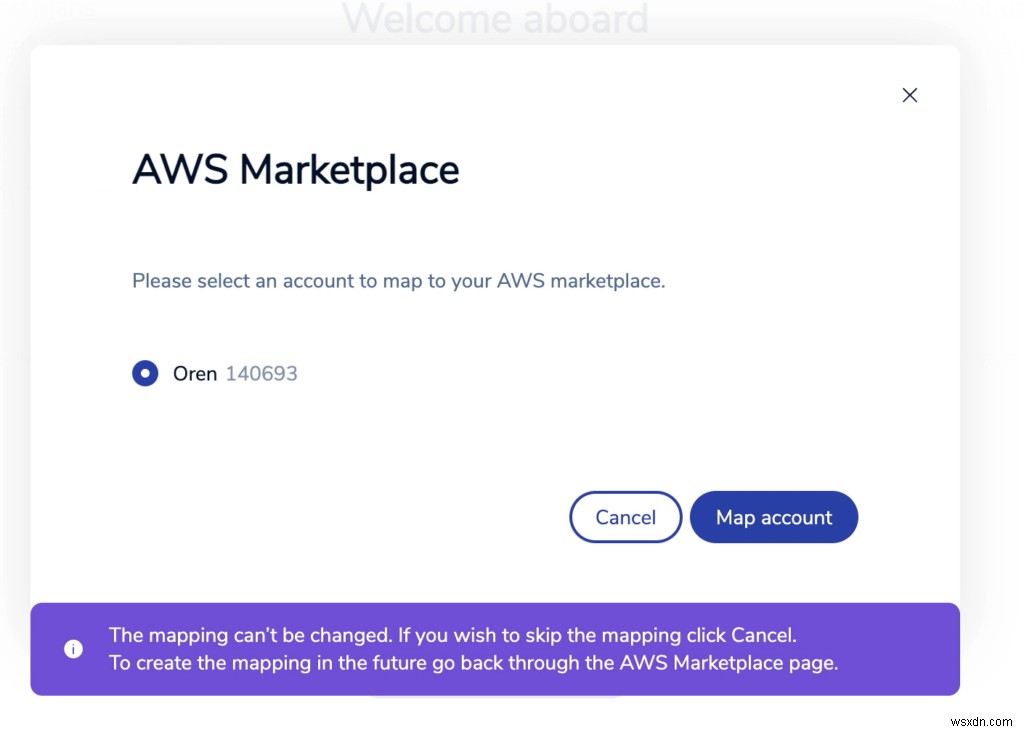Click Cancel inside the modal footer
This screenshot has height=732, width=1024.
click(625, 517)
